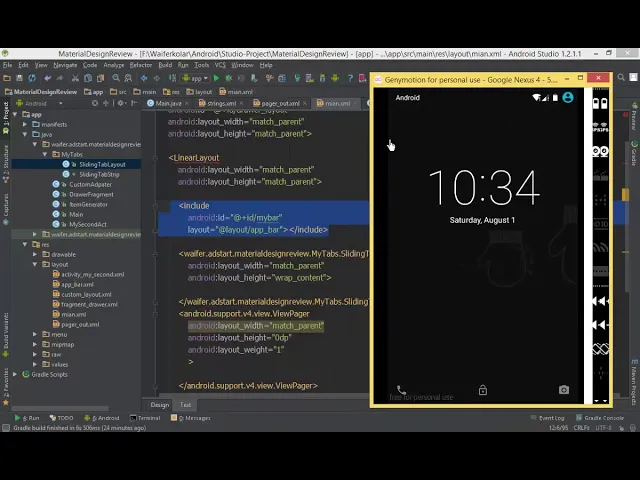Viewport: 640px width, 480px height.
Task: Select fragment_drawer.xml in project tree
Action: [89, 304]
